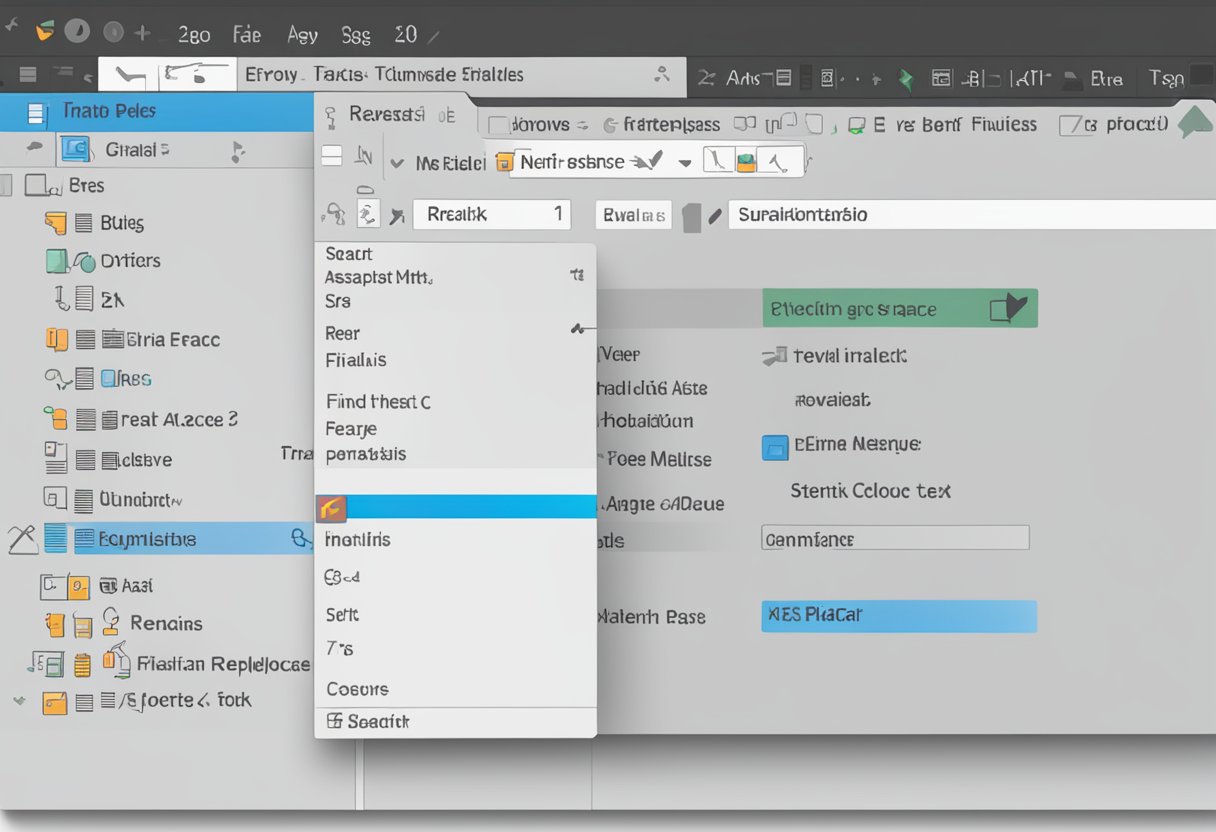The image size is (1216, 832).
Task: Select the orange Kotlin icon in the context menu
Action: (332, 508)
